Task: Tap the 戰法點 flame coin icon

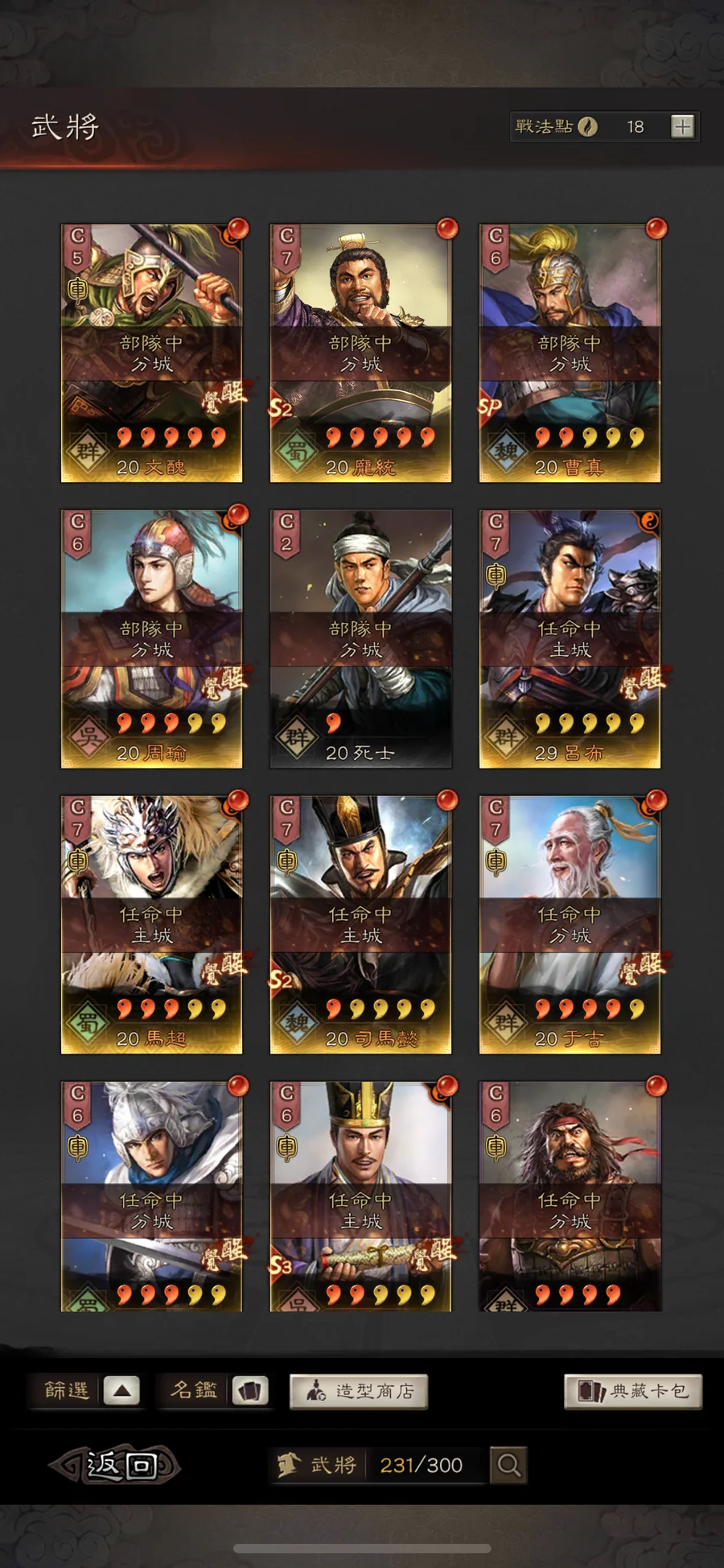Action: coord(588,126)
